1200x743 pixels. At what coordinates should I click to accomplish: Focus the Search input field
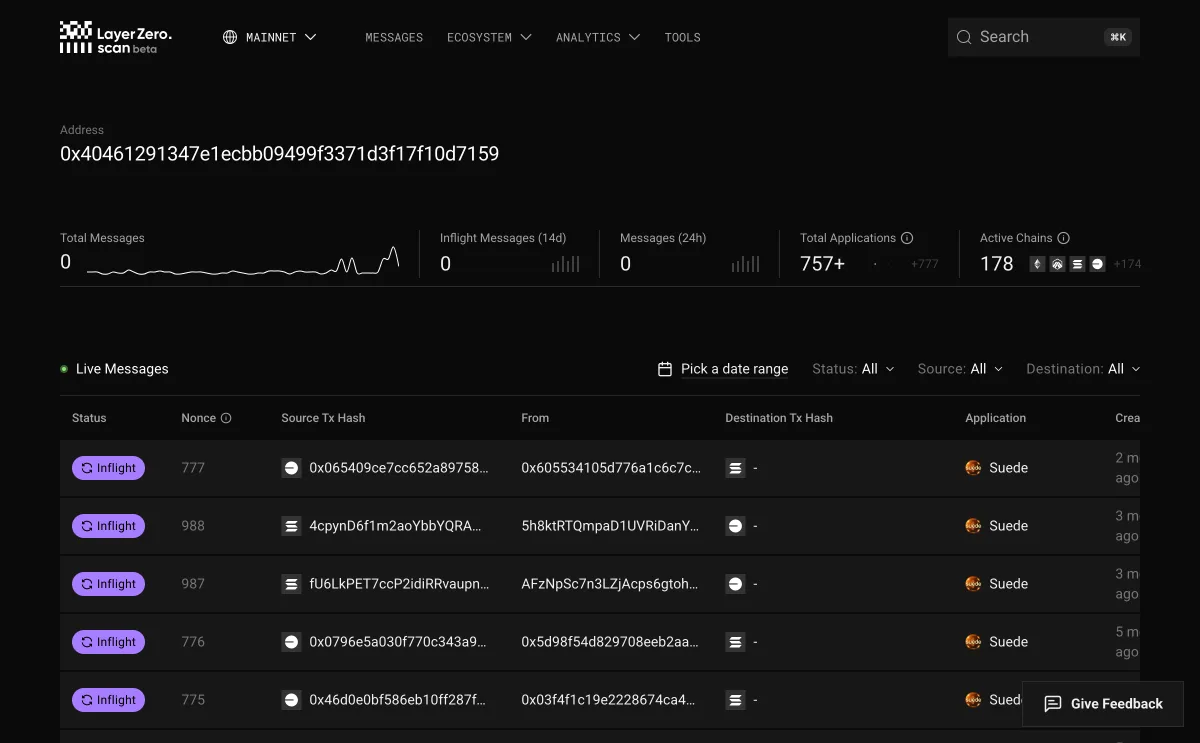click(x=1044, y=37)
